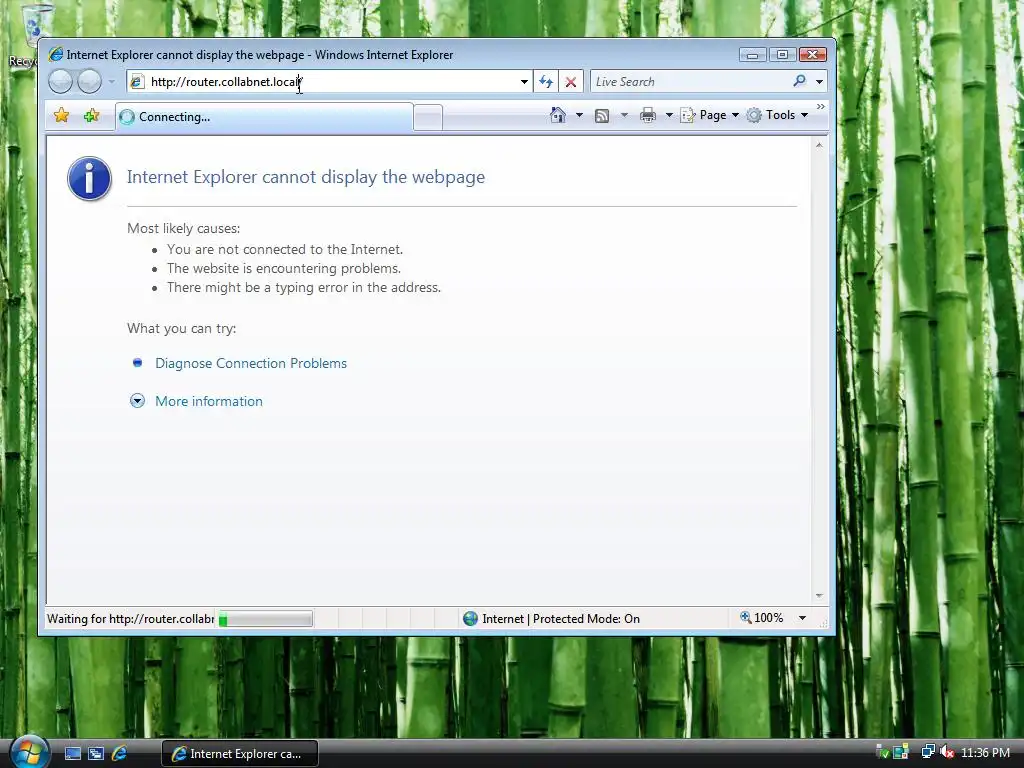Click Add to Favorites star-plus icon

[x=91, y=116]
